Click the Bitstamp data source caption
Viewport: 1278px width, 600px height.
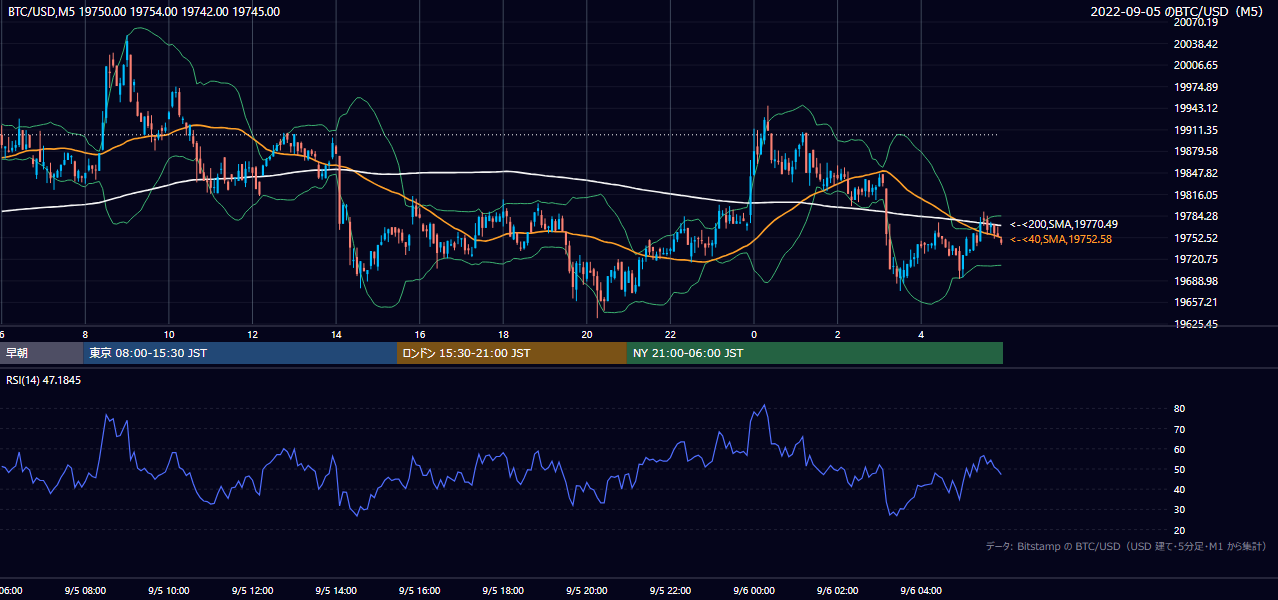[1126, 546]
